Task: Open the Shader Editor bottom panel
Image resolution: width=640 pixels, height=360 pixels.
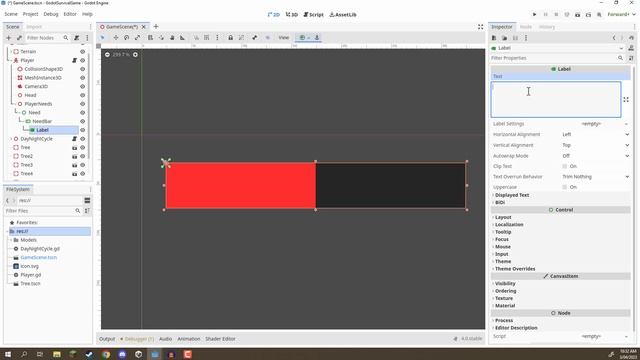Action: point(220,339)
